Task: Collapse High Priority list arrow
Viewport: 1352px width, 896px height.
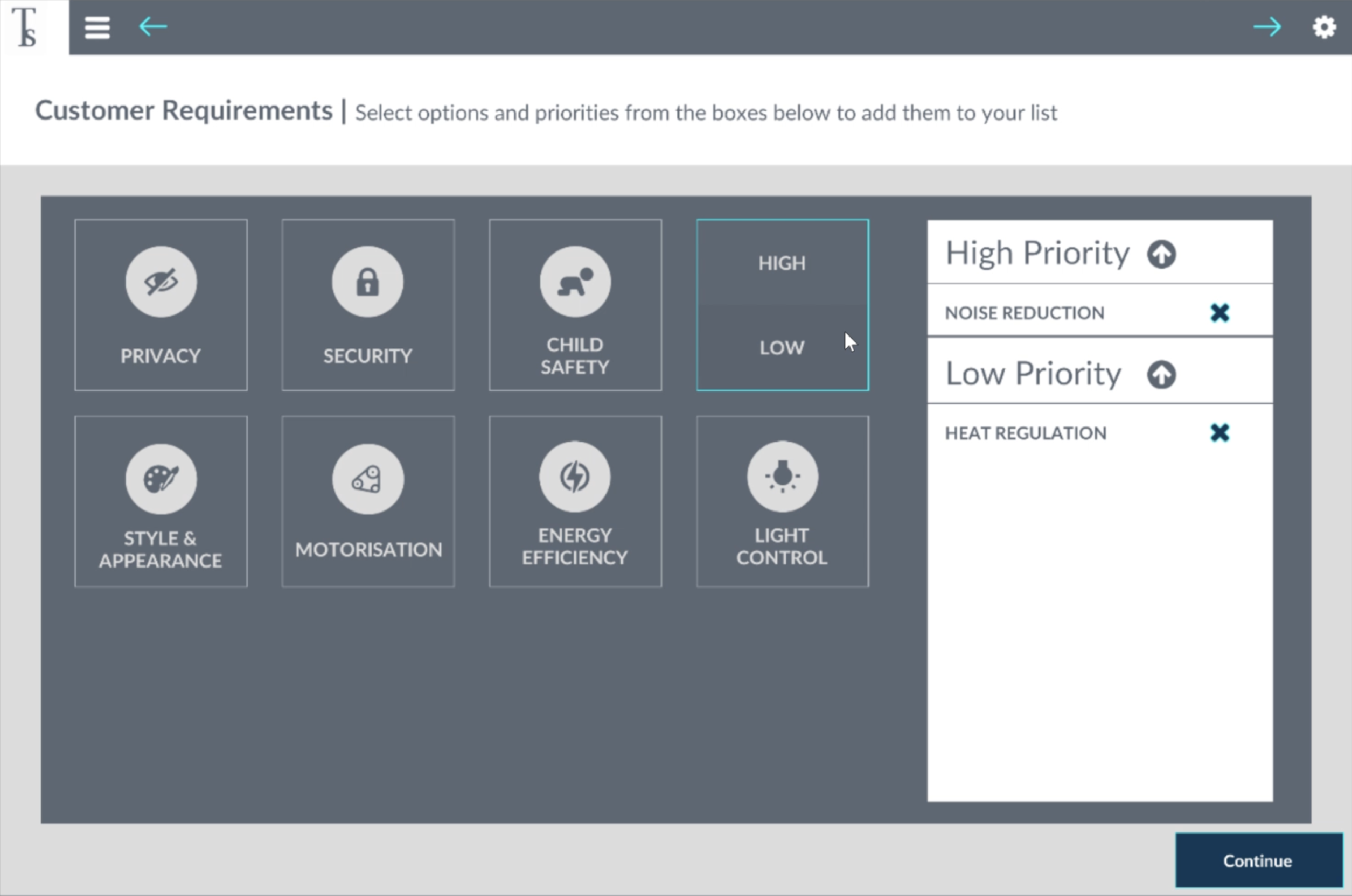Action: click(x=1161, y=254)
